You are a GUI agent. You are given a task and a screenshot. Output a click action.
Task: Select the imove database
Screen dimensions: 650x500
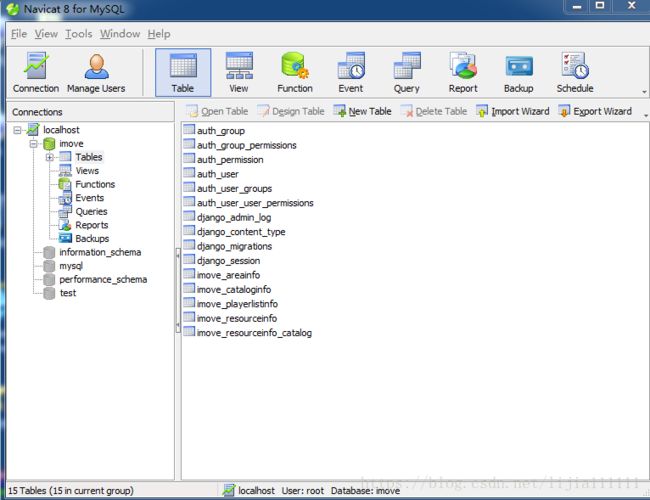[x=71, y=143]
